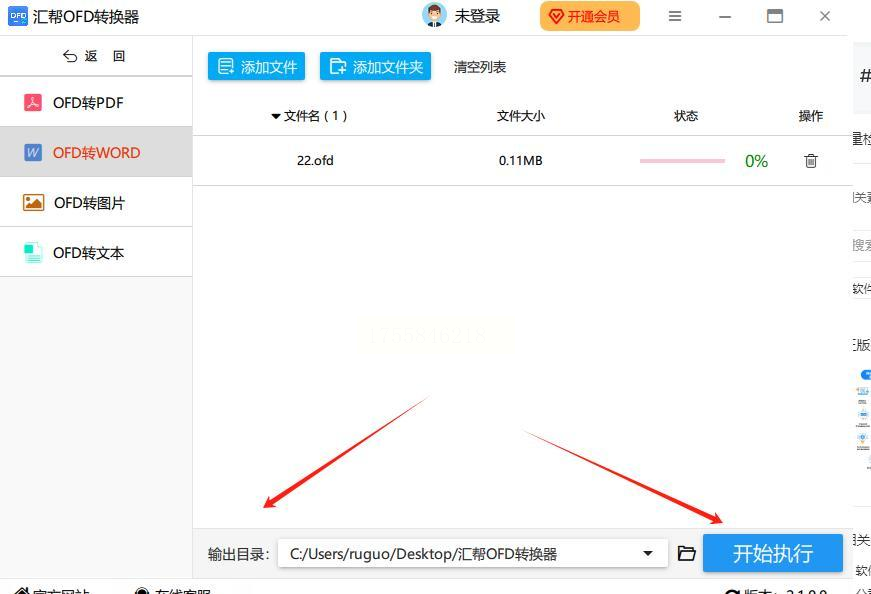Select the OFD转PDF mode
This screenshot has height=594, width=871.
coord(96,102)
